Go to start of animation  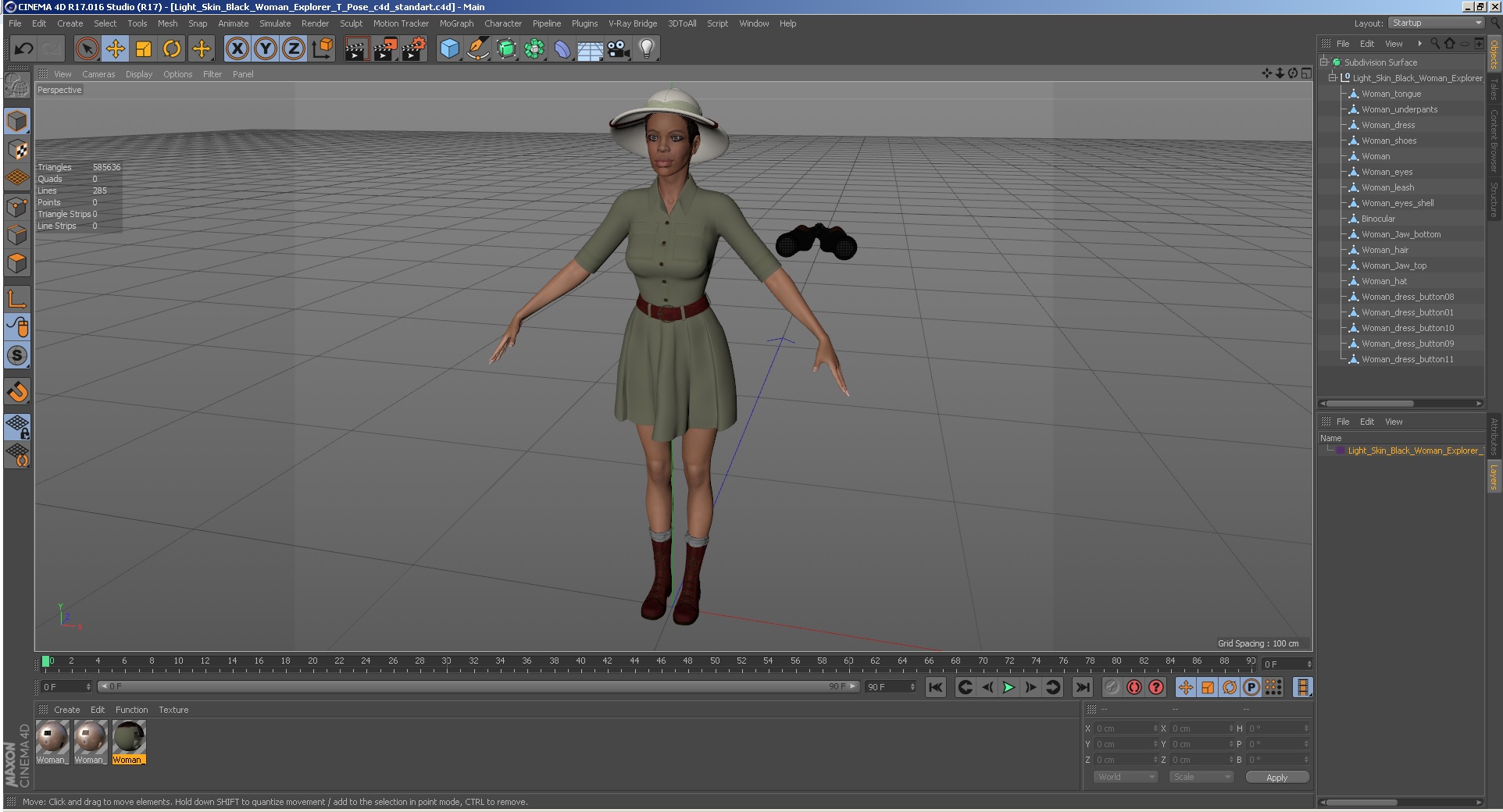pos(935,687)
